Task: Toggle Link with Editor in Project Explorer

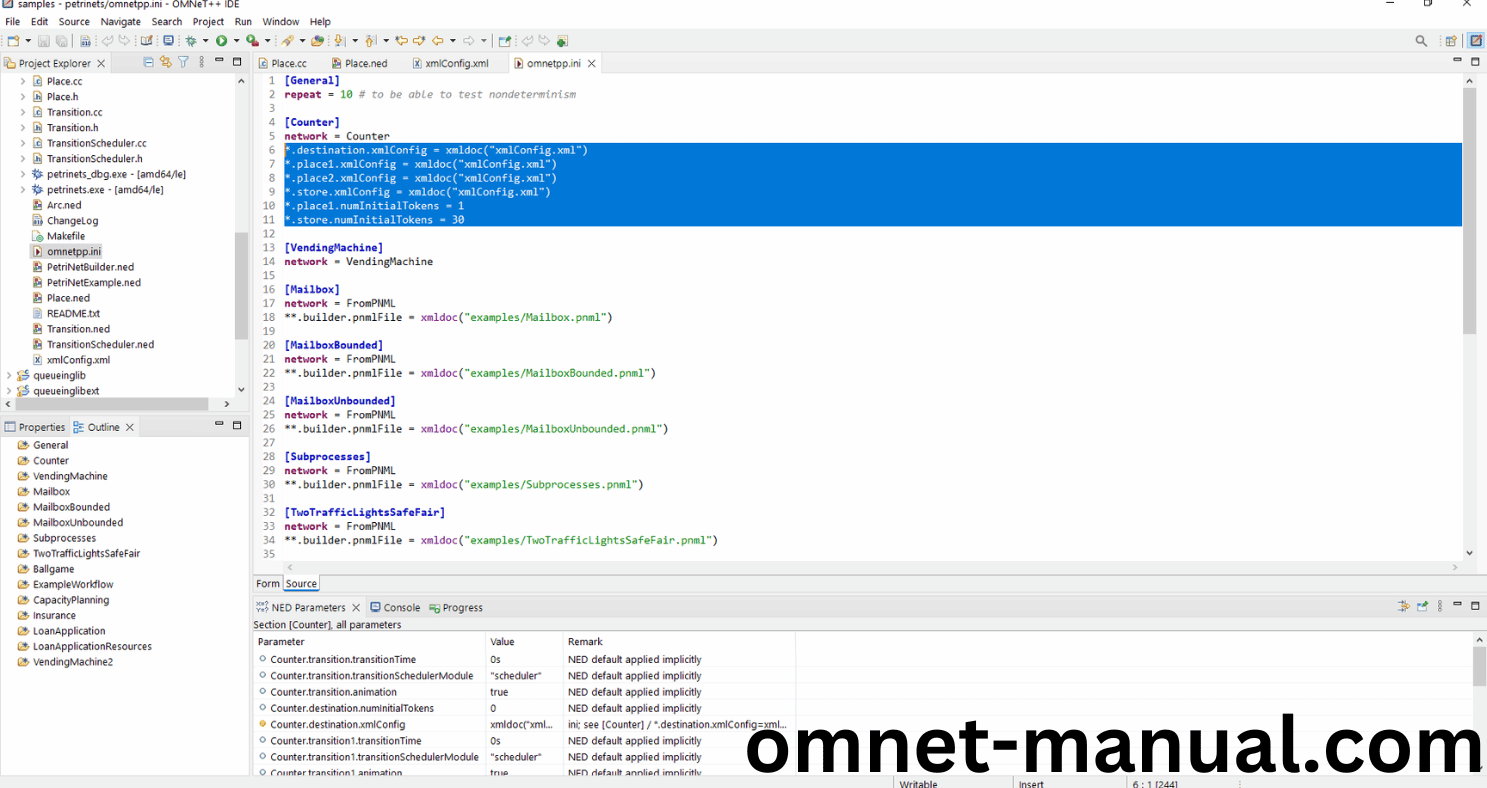Action: point(166,62)
